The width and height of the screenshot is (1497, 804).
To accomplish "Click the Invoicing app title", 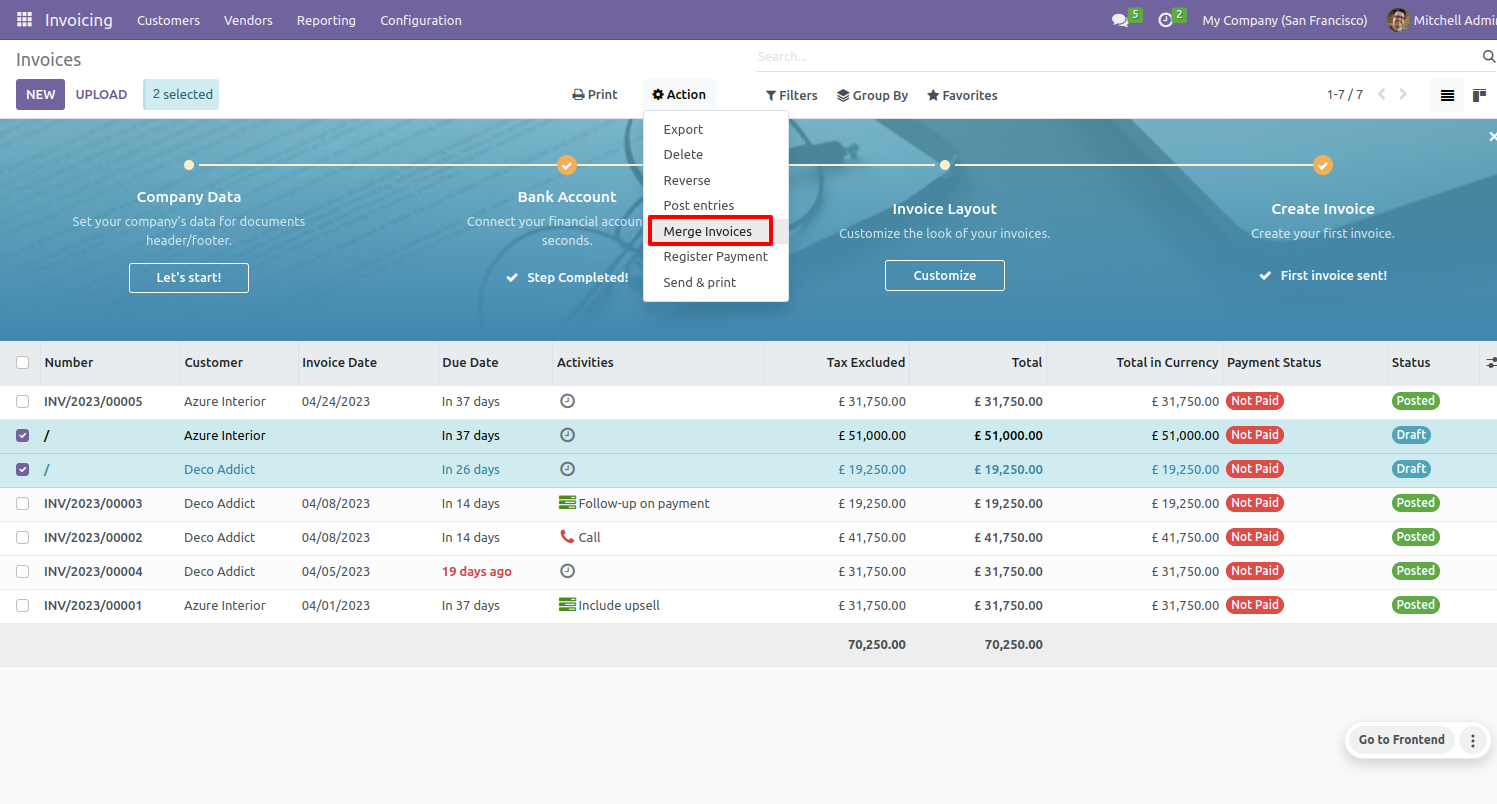I will tap(79, 20).
